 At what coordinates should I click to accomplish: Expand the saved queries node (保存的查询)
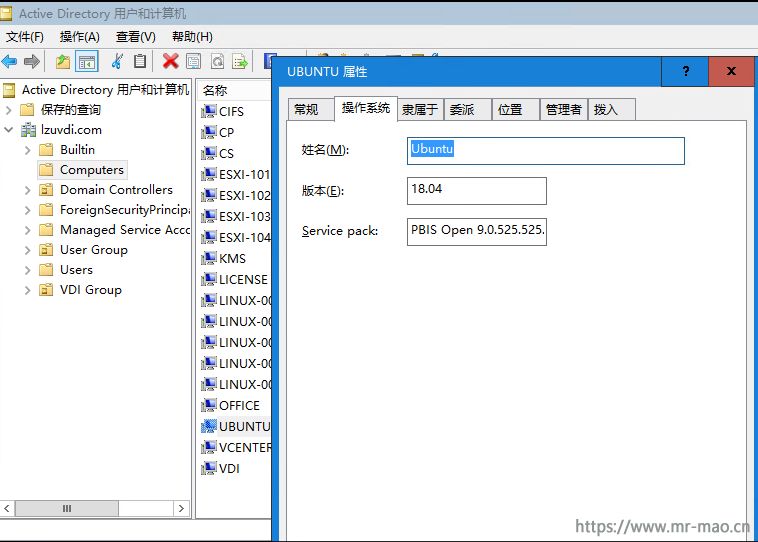pos(8,110)
